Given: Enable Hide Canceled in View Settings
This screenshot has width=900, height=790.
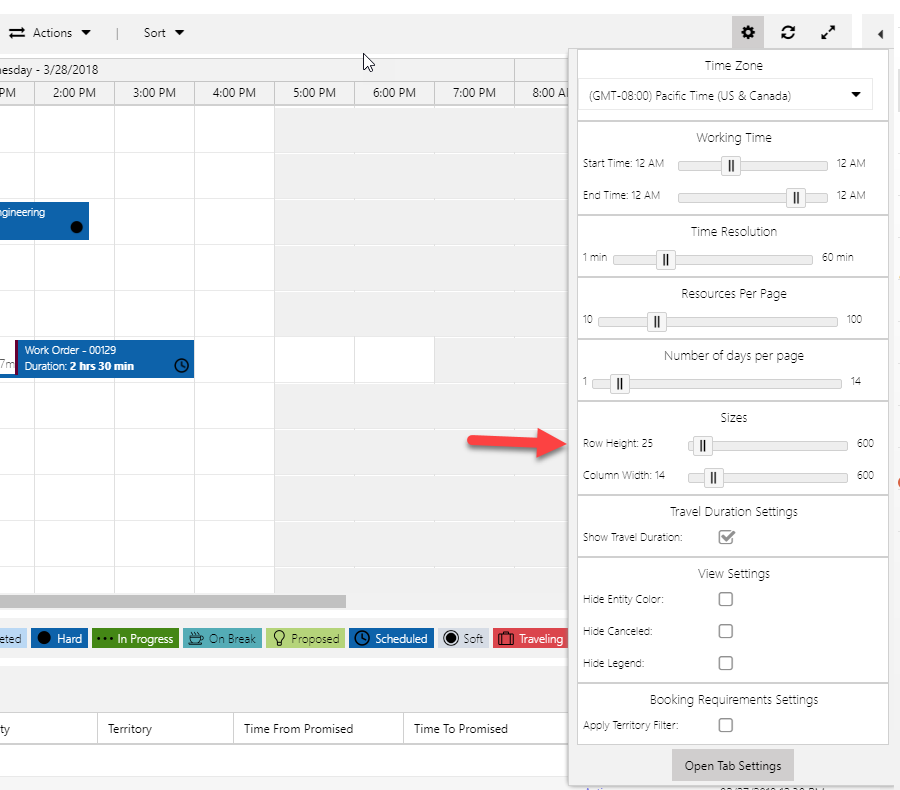Looking at the screenshot, I should (725, 631).
